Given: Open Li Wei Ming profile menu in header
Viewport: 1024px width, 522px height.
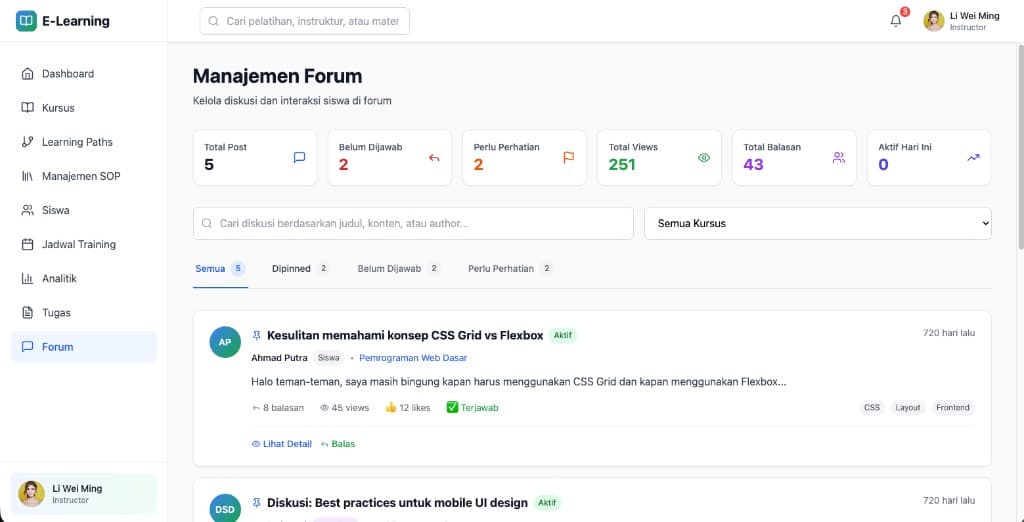Looking at the screenshot, I should point(961,21).
